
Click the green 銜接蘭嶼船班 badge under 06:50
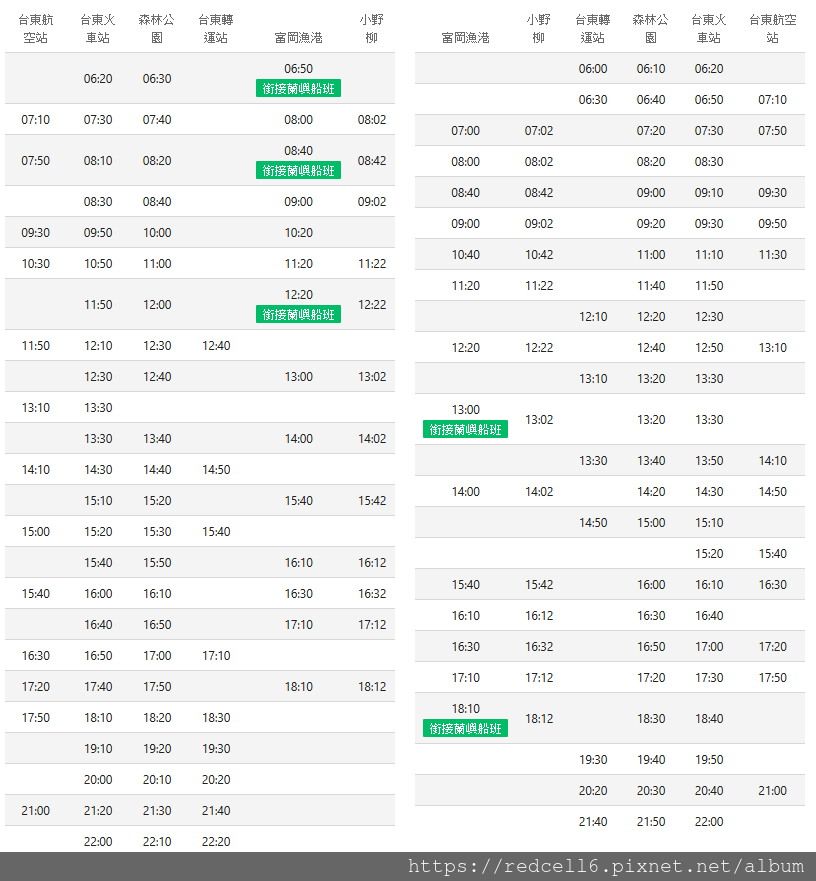tap(298, 89)
